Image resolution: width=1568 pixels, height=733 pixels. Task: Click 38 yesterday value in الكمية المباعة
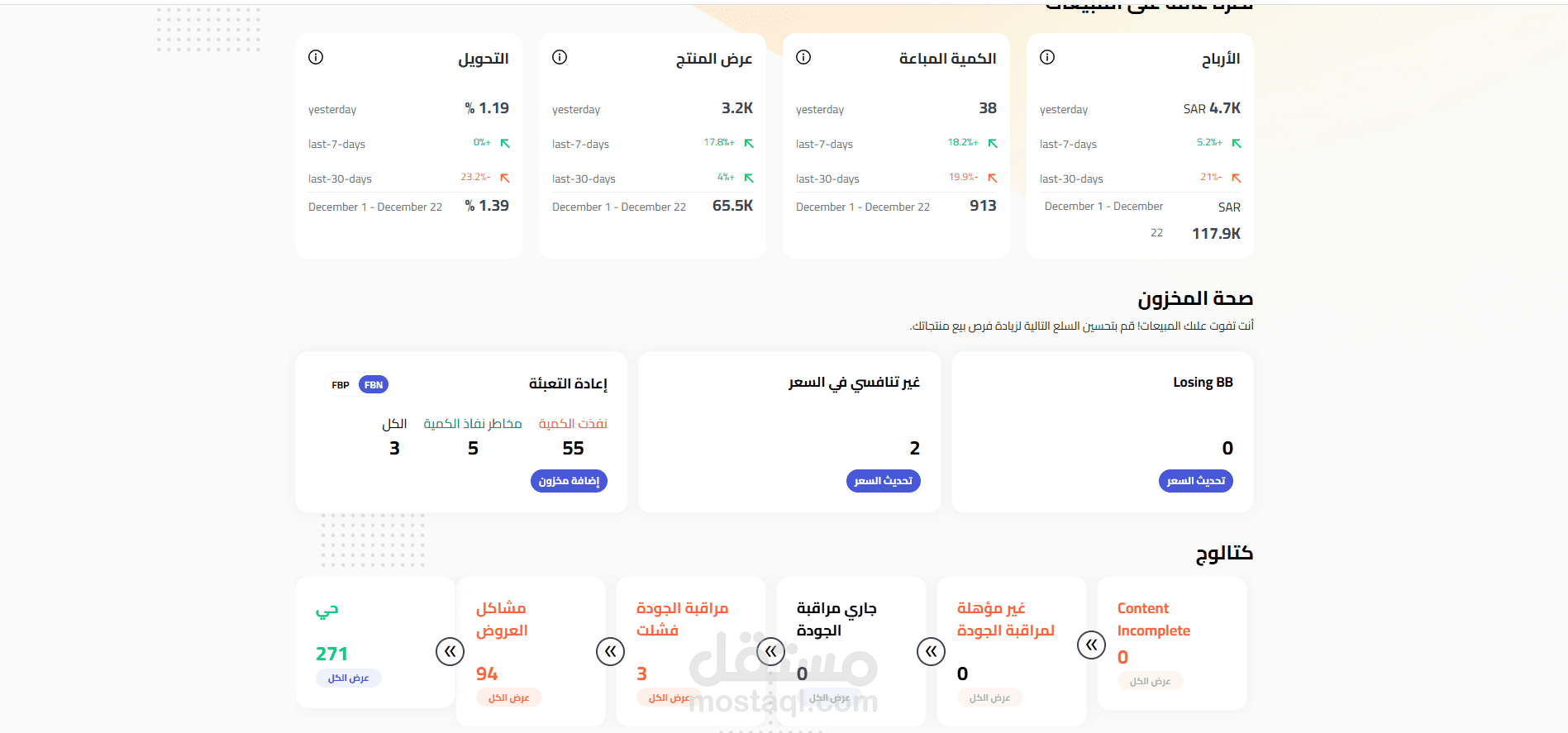pos(988,108)
